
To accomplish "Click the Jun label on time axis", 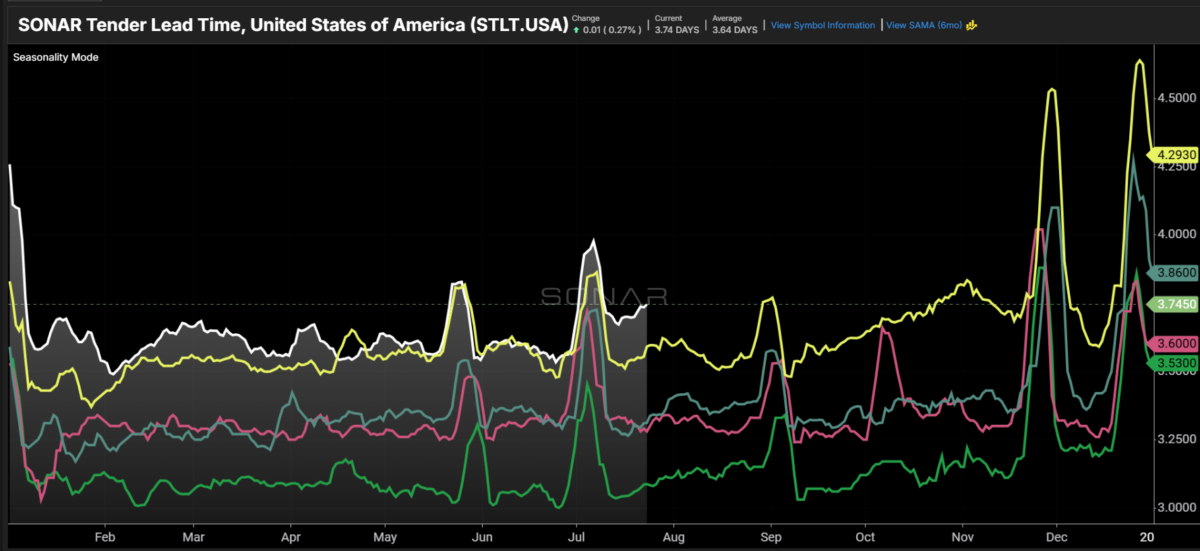I will pyautogui.click(x=481, y=536).
